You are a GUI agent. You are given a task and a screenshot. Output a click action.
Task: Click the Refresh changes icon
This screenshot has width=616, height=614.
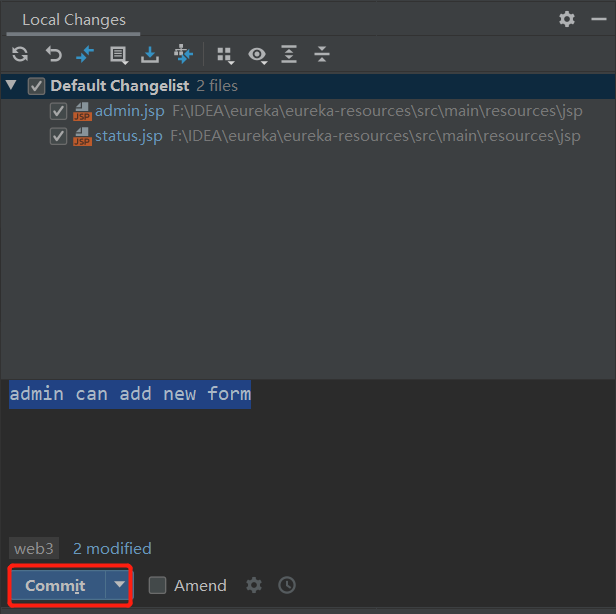[20, 54]
